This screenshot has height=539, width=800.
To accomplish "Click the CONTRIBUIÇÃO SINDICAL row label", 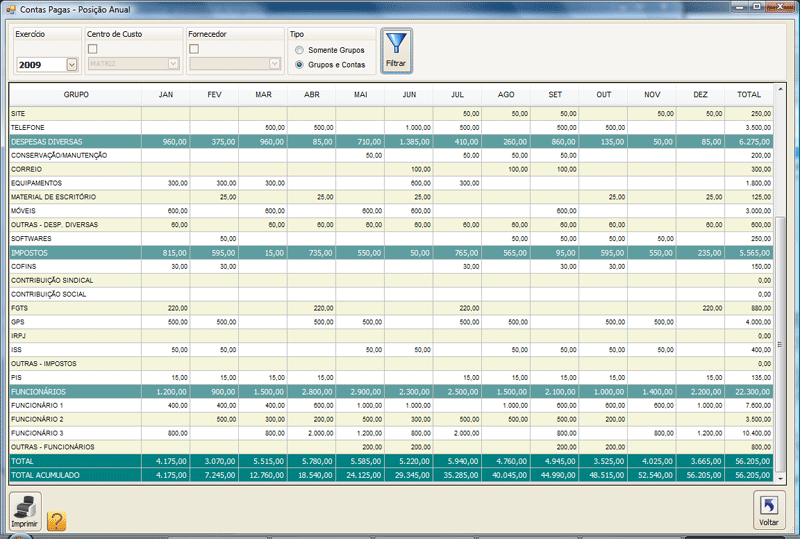I will pos(52,280).
